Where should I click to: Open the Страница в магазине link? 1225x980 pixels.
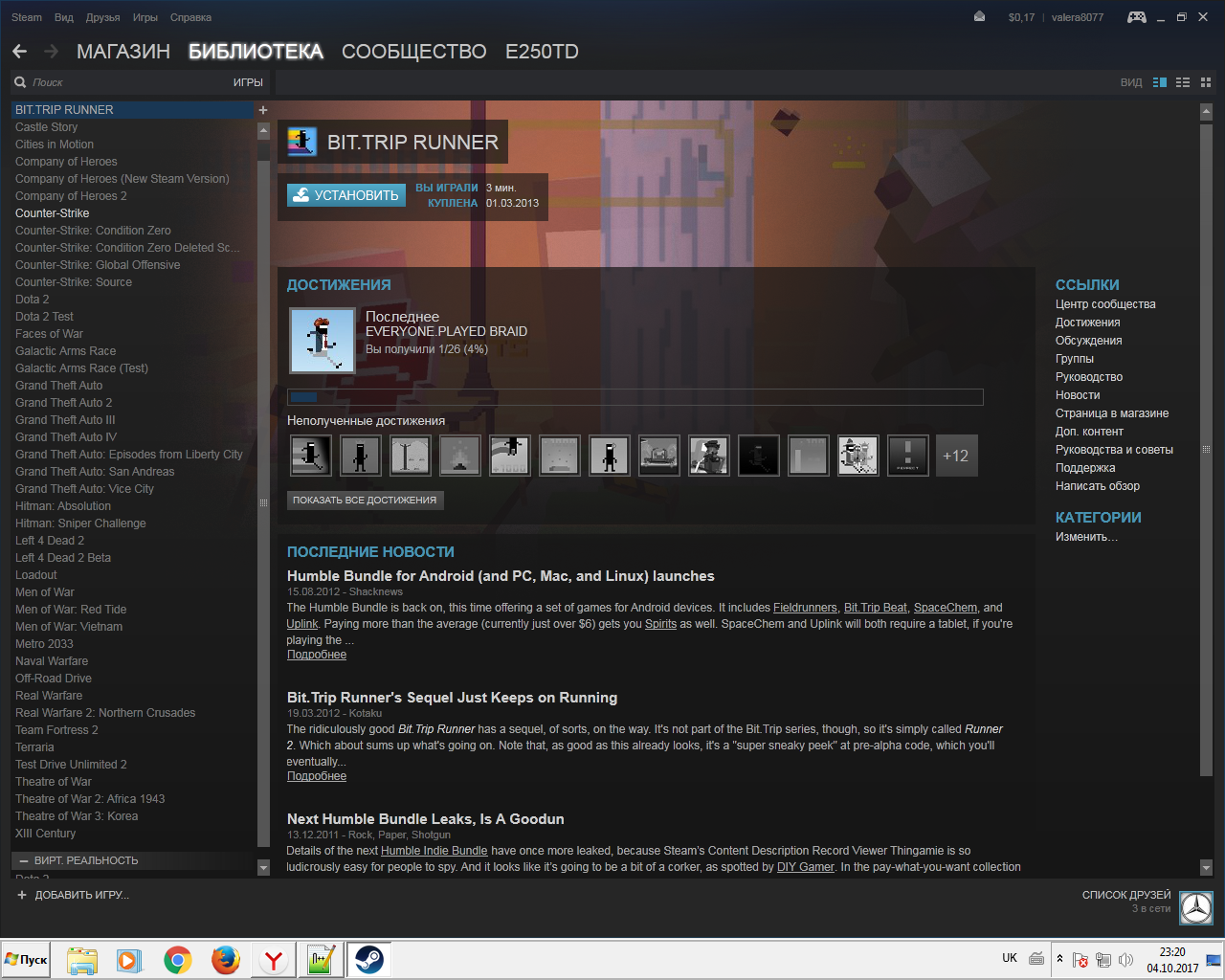tap(1112, 413)
